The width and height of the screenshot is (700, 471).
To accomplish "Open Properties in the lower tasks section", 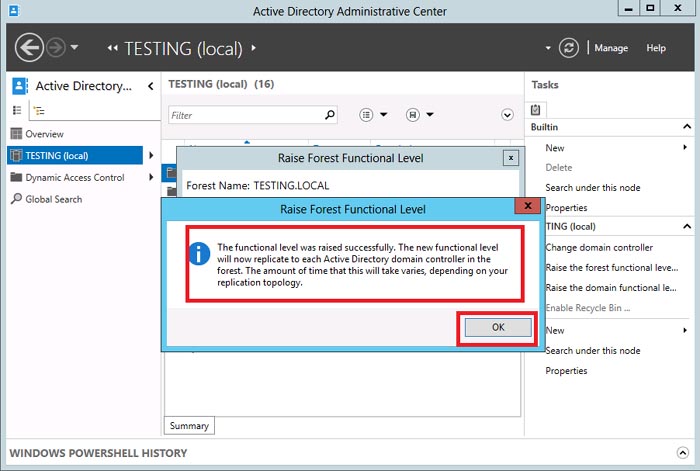I will 566,371.
